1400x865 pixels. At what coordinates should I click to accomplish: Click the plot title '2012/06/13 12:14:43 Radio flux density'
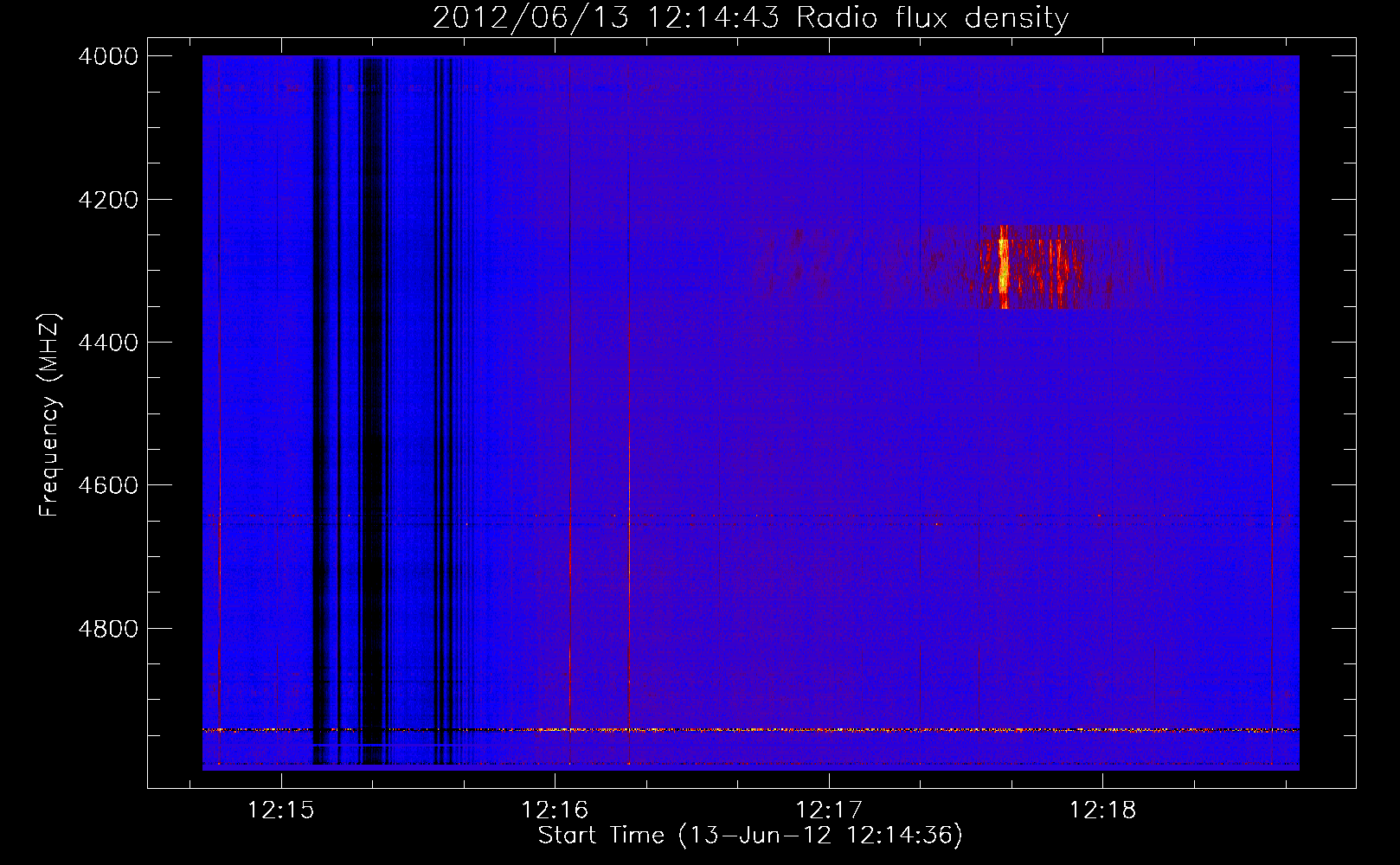tap(750, 17)
